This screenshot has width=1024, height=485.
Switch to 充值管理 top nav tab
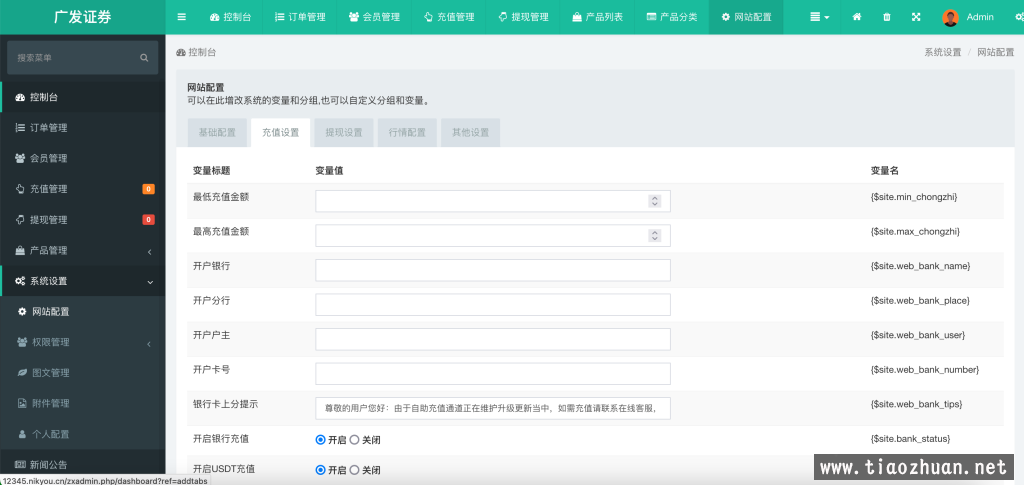pyautogui.click(x=449, y=17)
